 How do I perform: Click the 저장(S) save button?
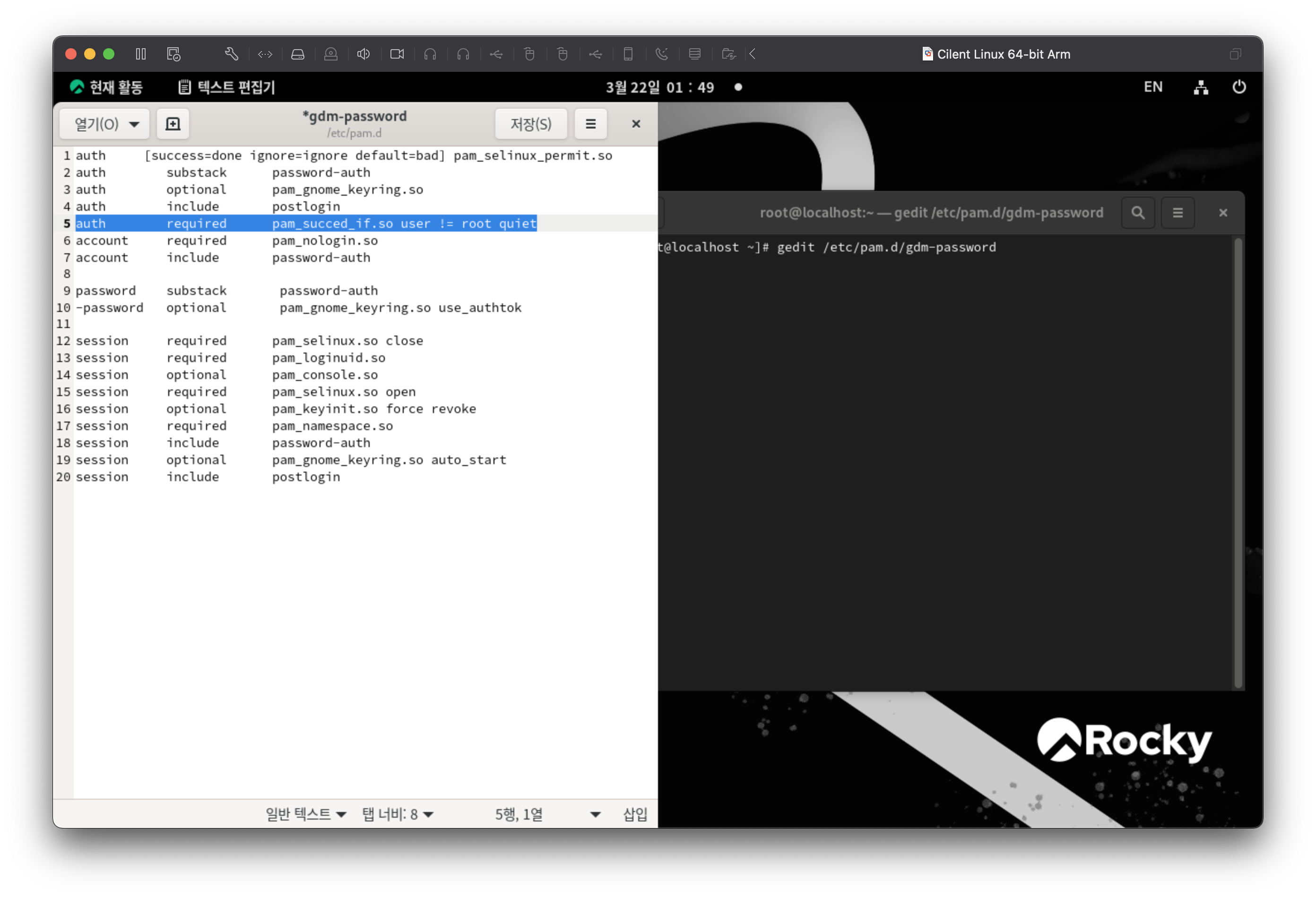[x=530, y=123]
